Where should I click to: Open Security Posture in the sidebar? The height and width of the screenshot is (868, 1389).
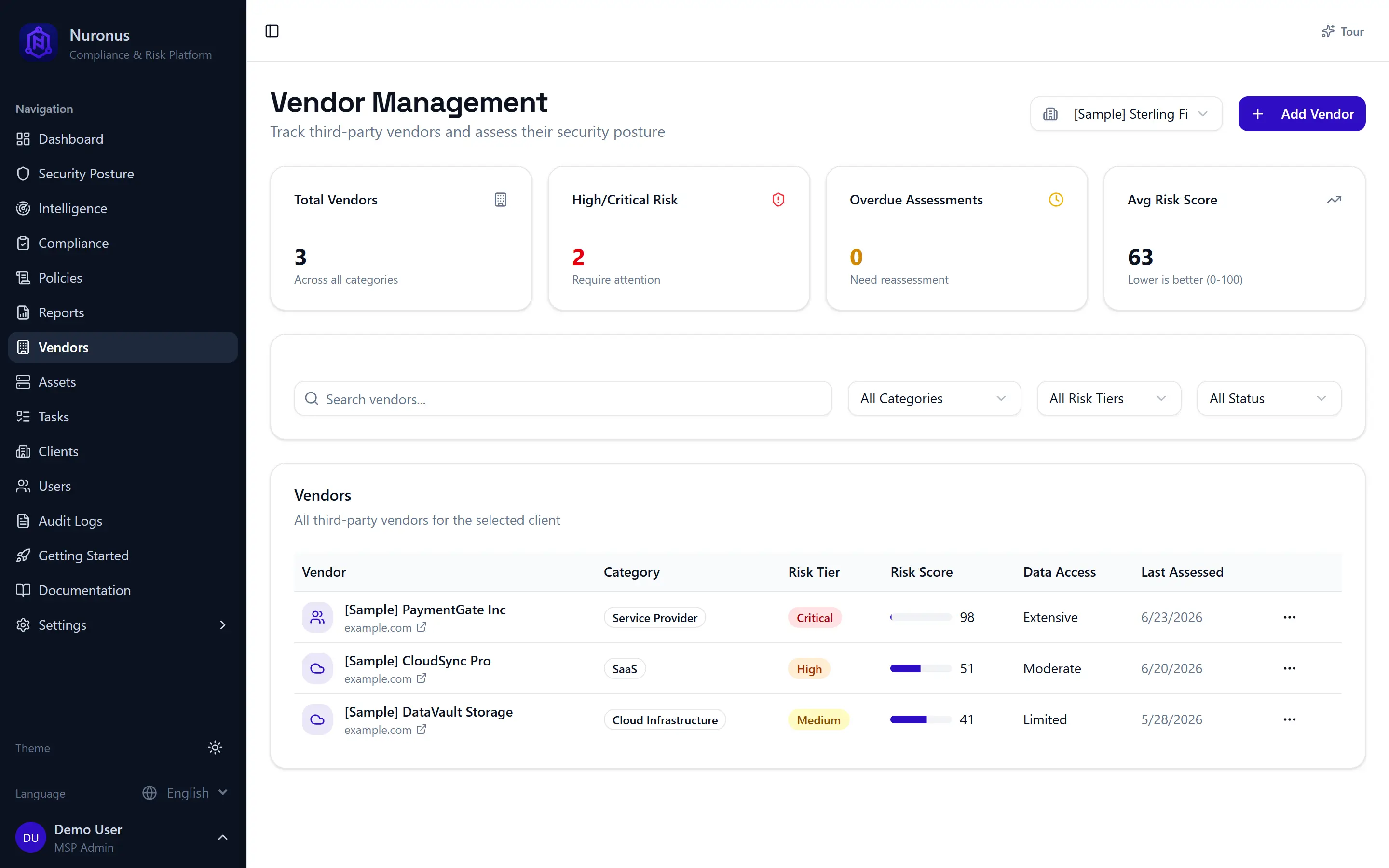(x=123, y=174)
